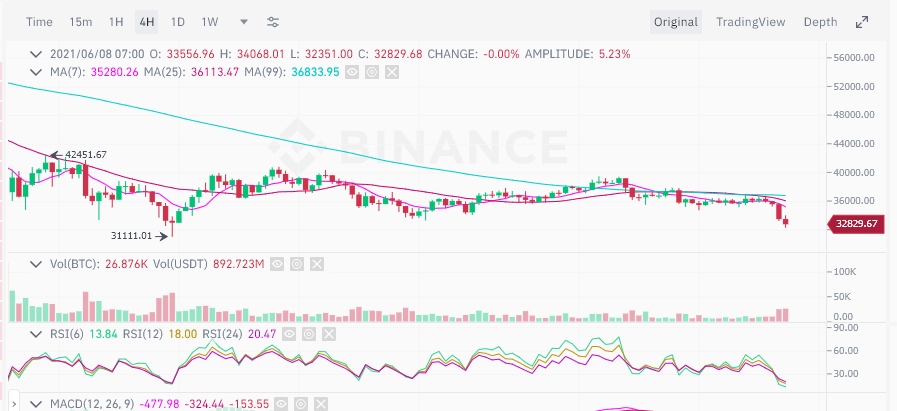Open Vol(BTC) indicator settings

coord(297,264)
